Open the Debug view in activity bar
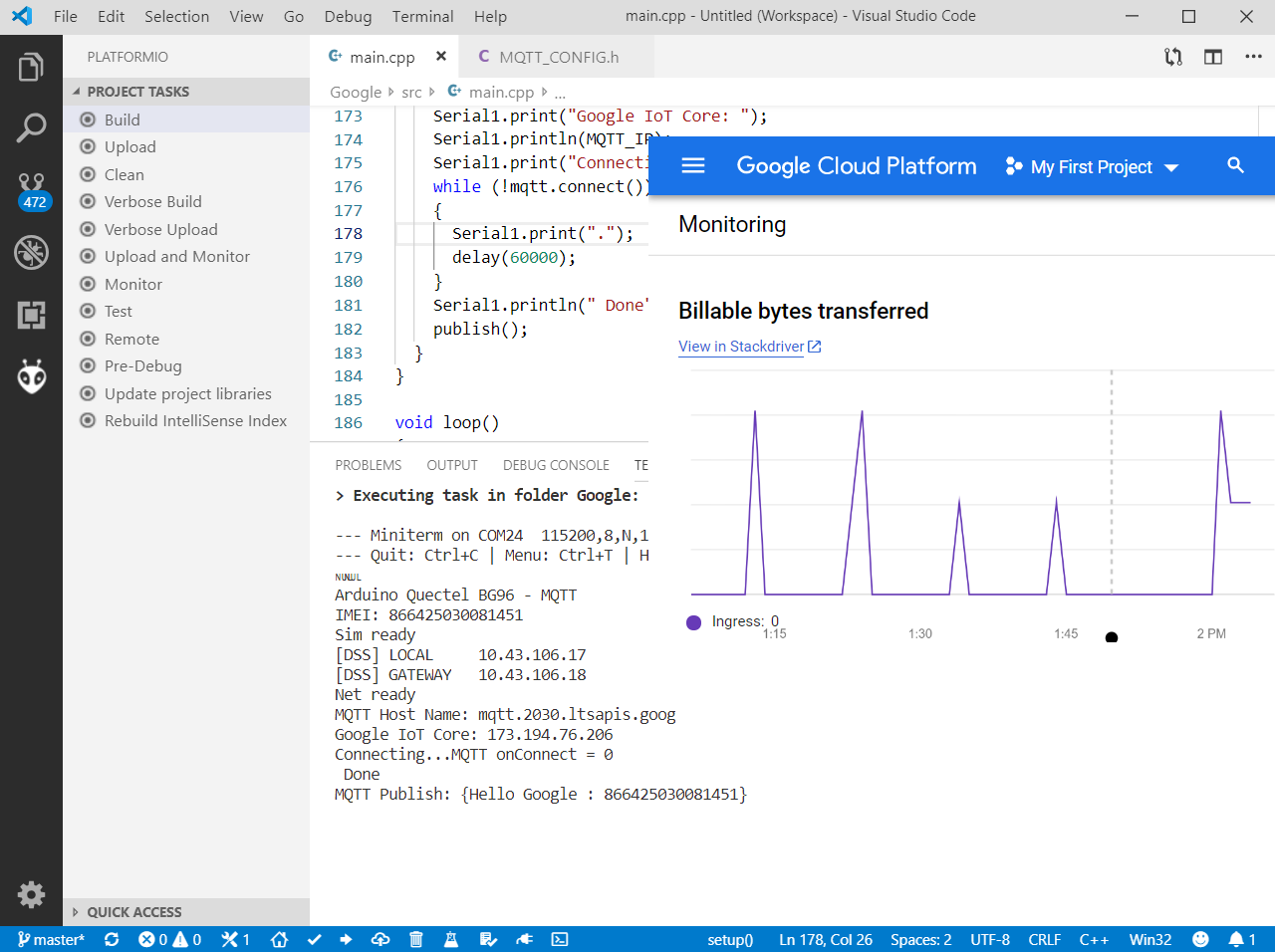 [x=31, y=252]
